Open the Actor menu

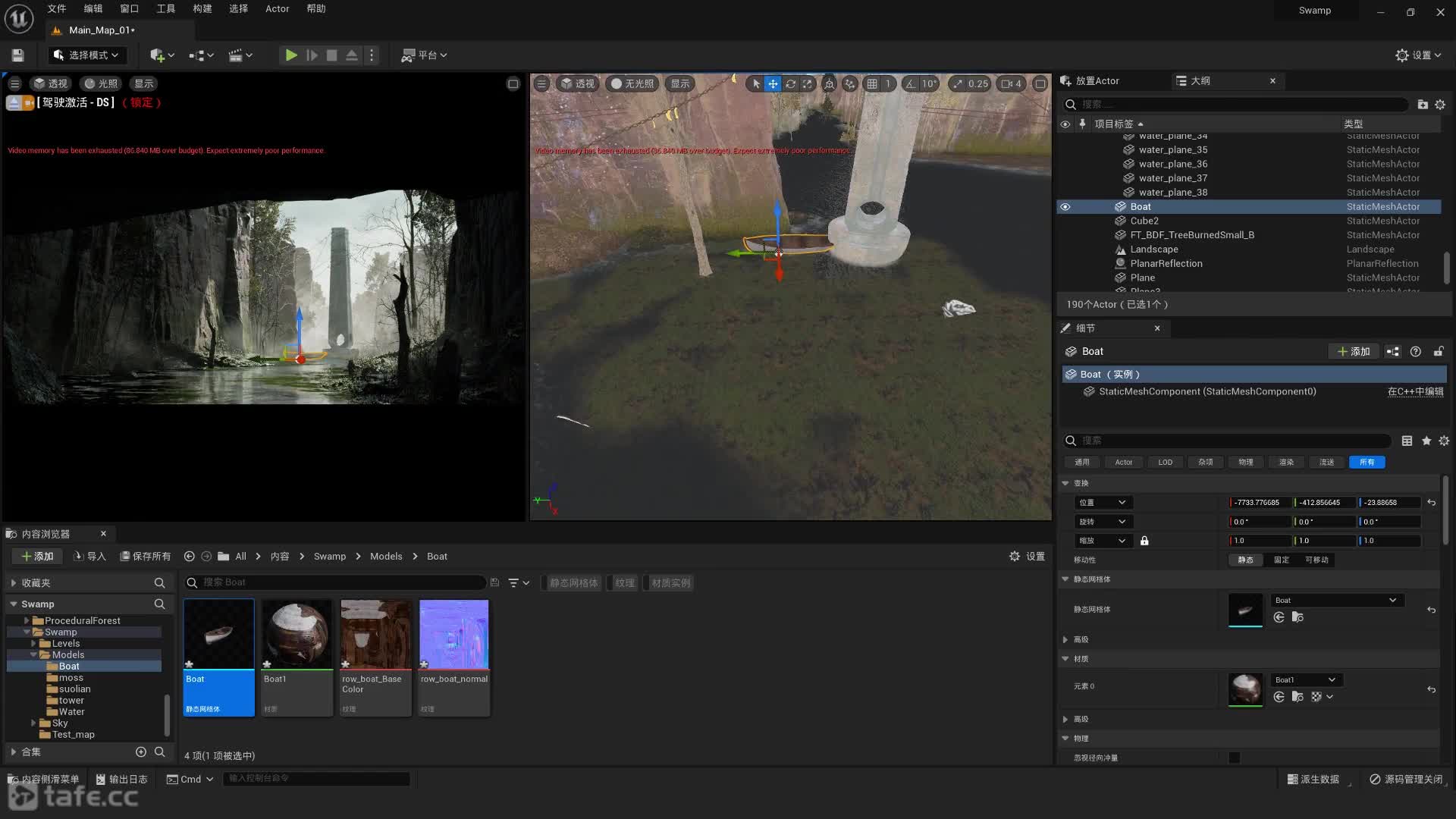(277, 9)
